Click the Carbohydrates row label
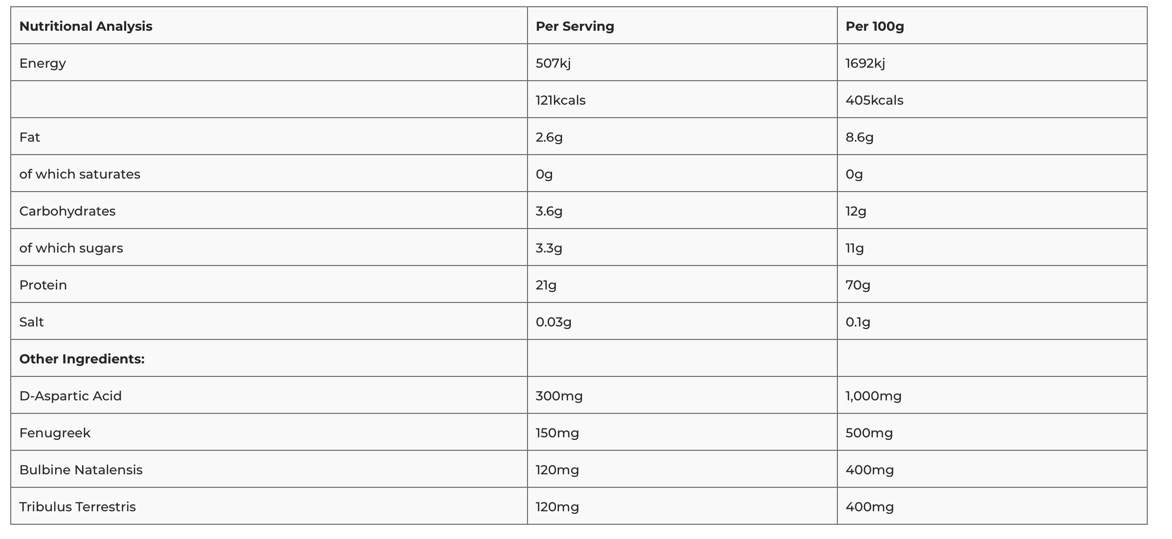Image resolution: width=1172 pixels, height=539 pixels. click(x=67, y=211)
